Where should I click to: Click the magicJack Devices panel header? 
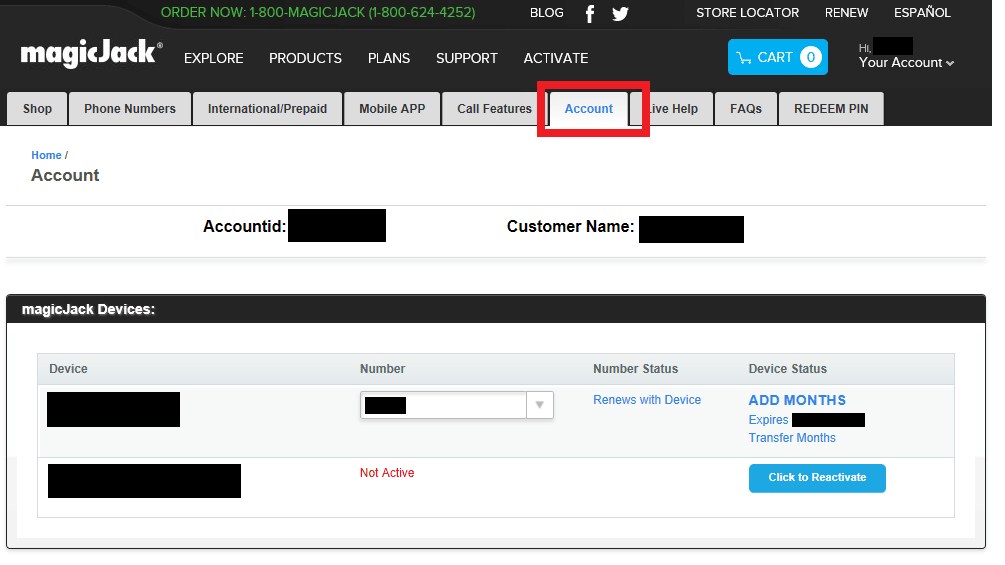click(x=495, y=309)
